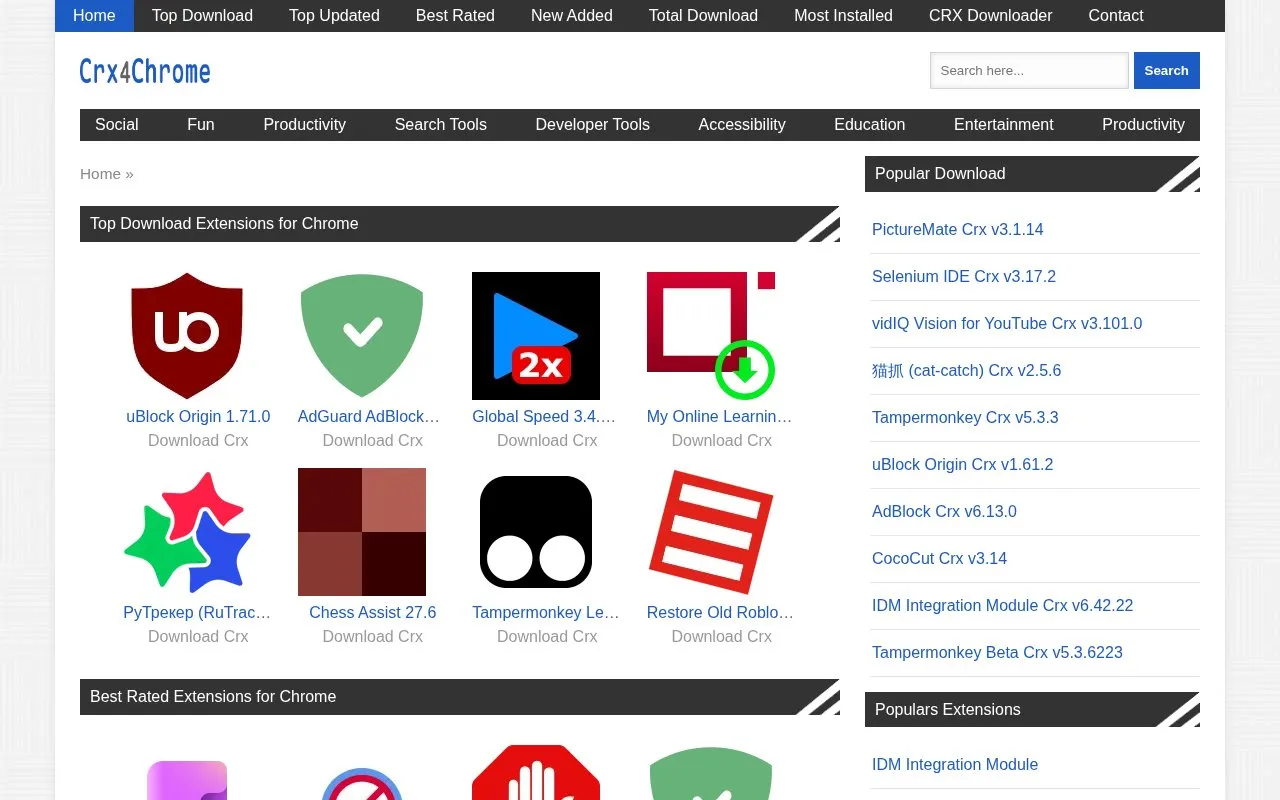Open uBlock Origin Crx v1.61.2 link
This screenshot has width=1280, height=800.
tap(963, 465)
